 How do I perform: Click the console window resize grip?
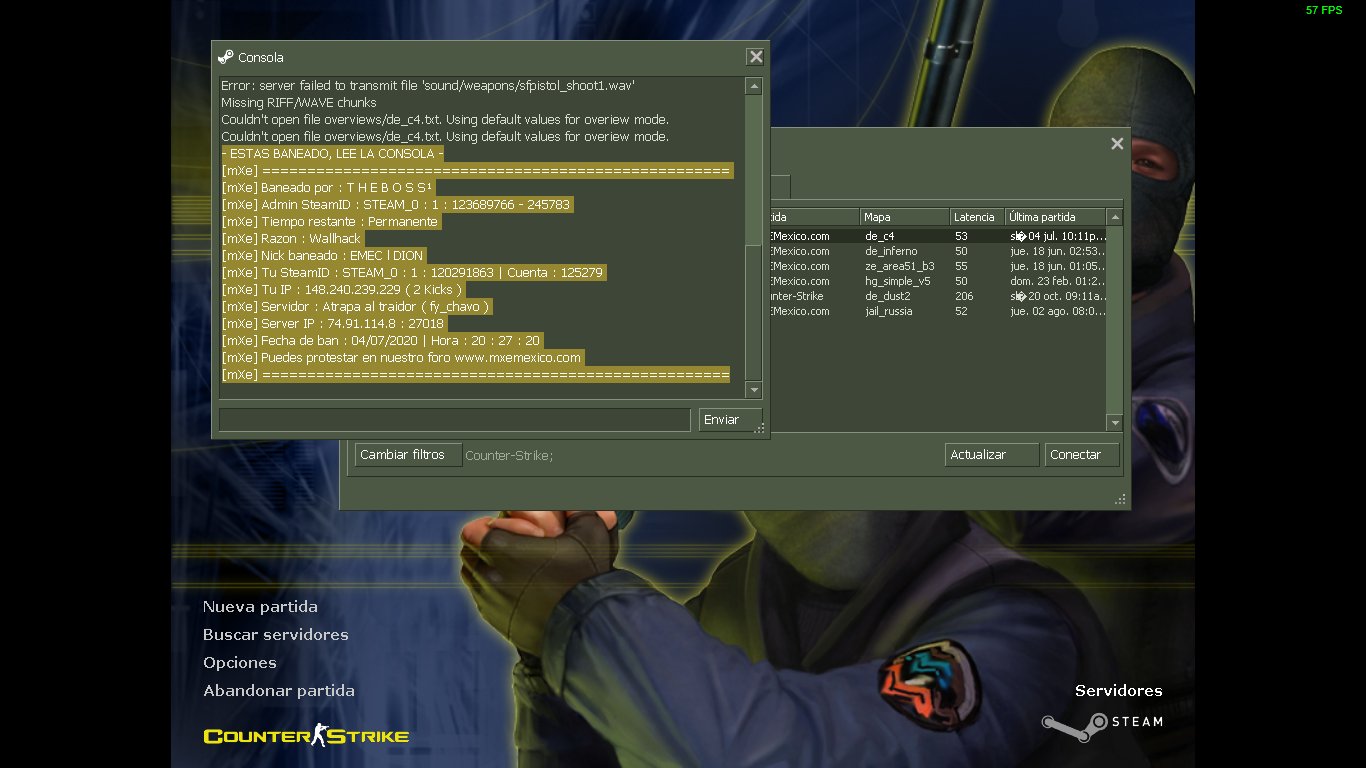coord(760,429)
